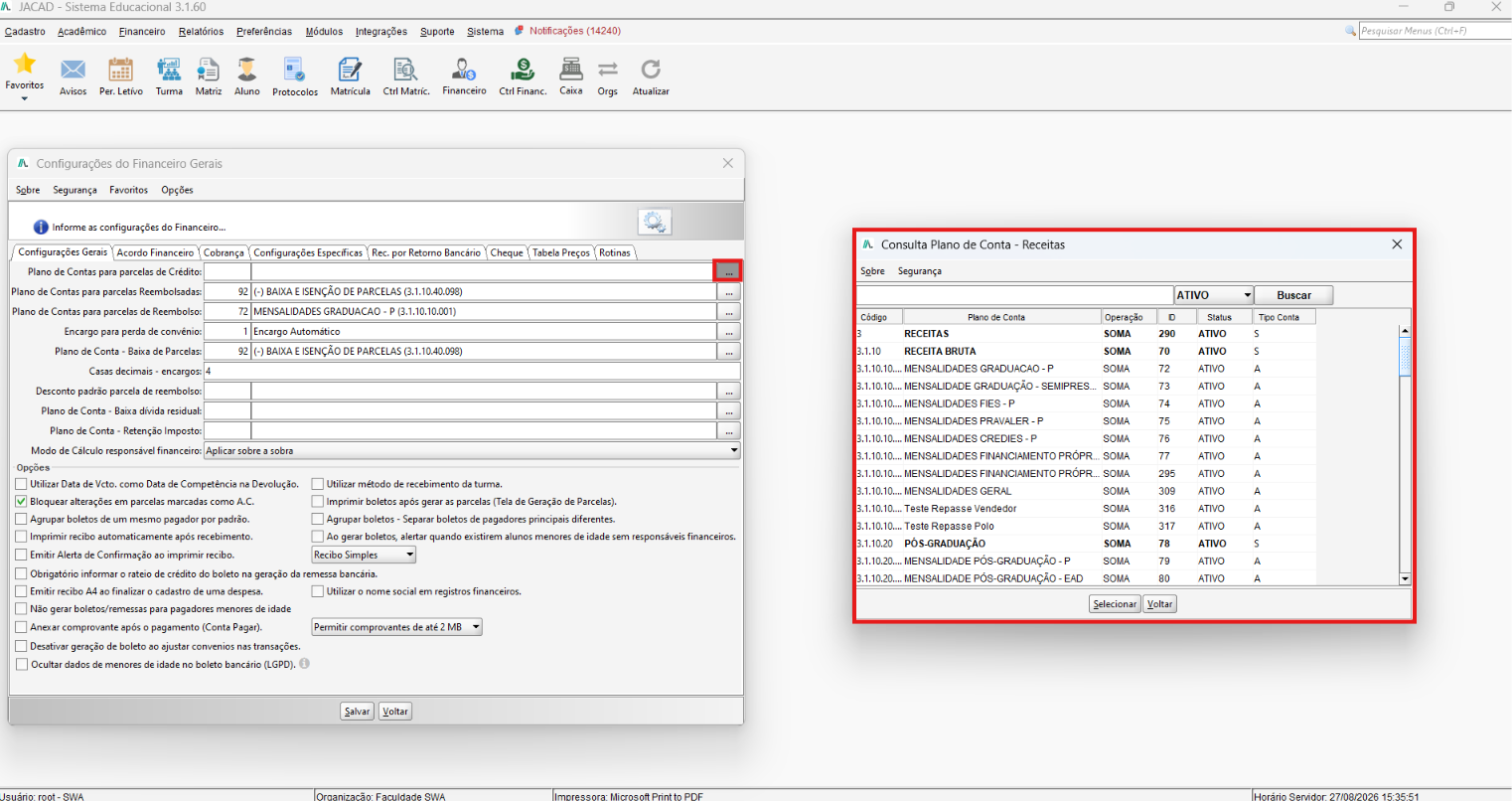Open browse button for parcelas de Crédito
Screen dimensions: 1512x801
(728, 271)
